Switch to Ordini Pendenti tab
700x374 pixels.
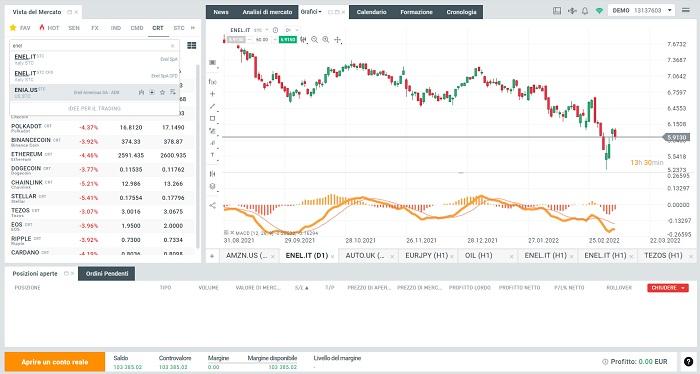107,274
